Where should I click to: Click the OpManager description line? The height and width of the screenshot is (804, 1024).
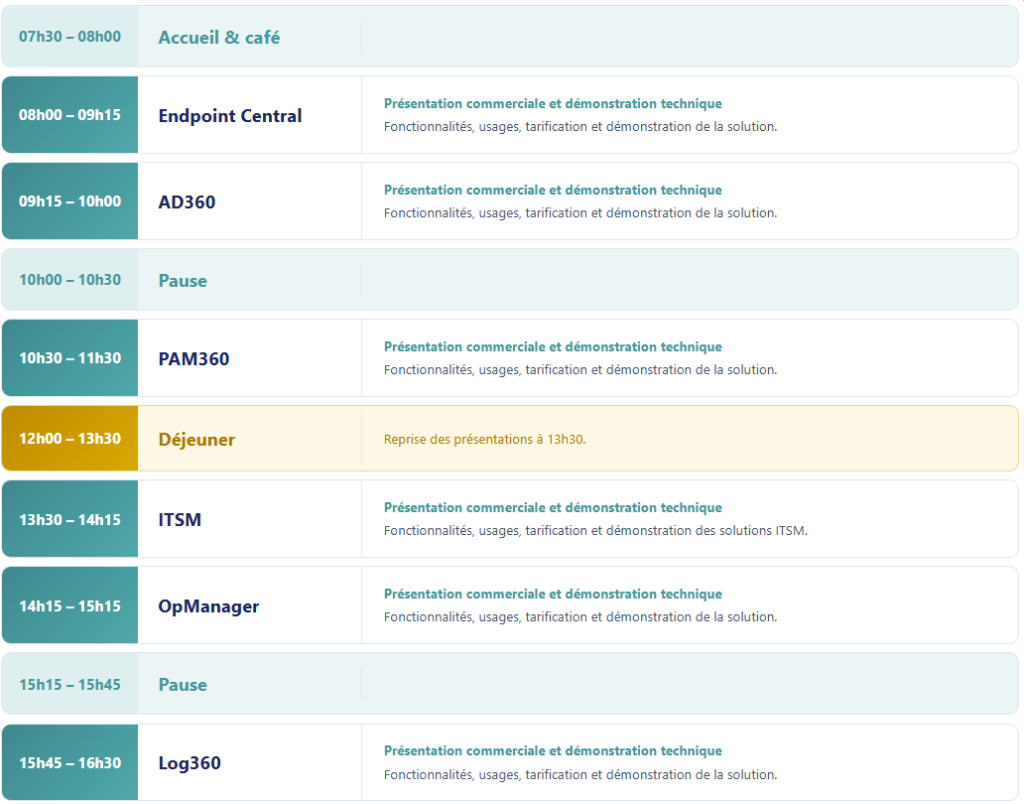point(580,617)
